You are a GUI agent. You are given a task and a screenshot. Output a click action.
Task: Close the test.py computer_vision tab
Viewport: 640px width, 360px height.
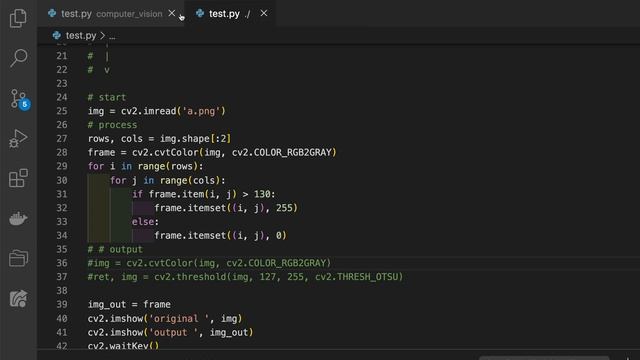coord(172,13)
